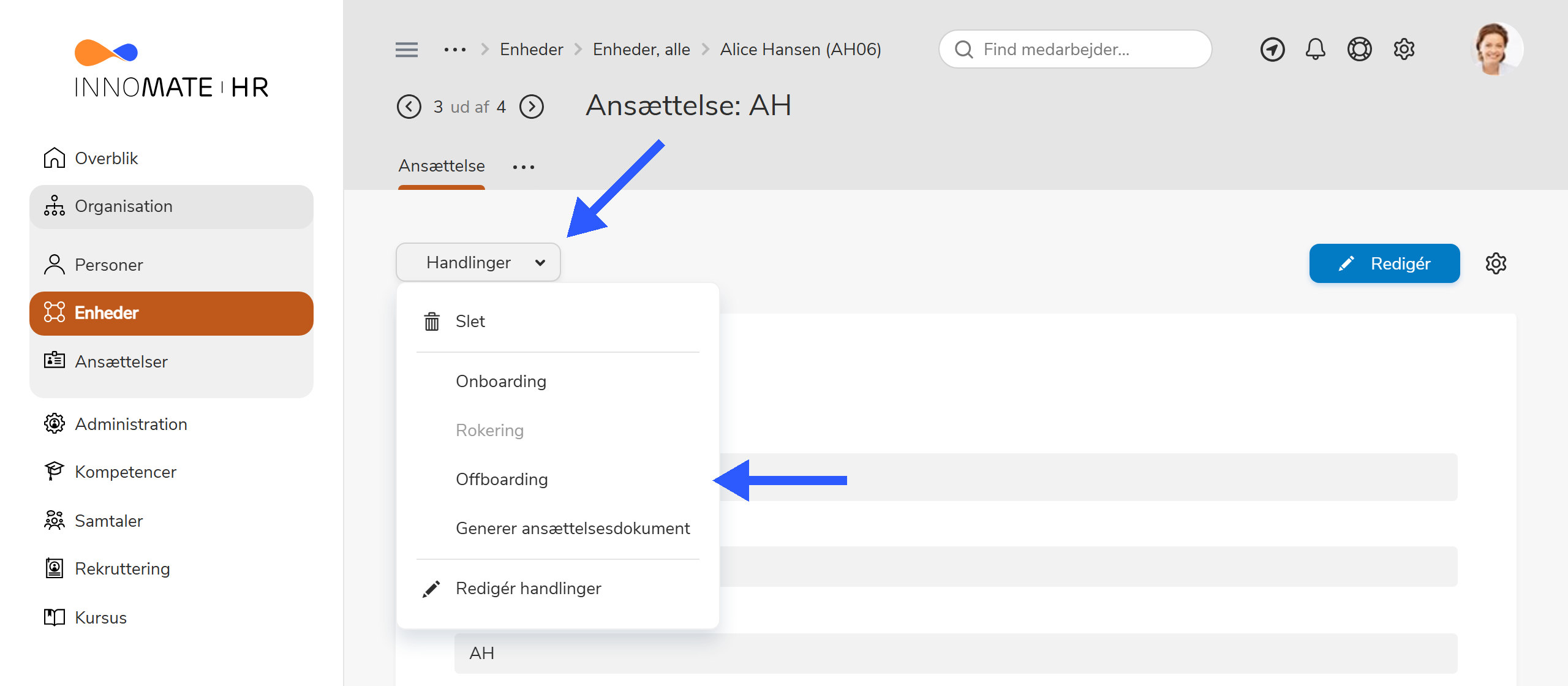
Task: Open the Kompetencer section
Action: click(124, 472)
